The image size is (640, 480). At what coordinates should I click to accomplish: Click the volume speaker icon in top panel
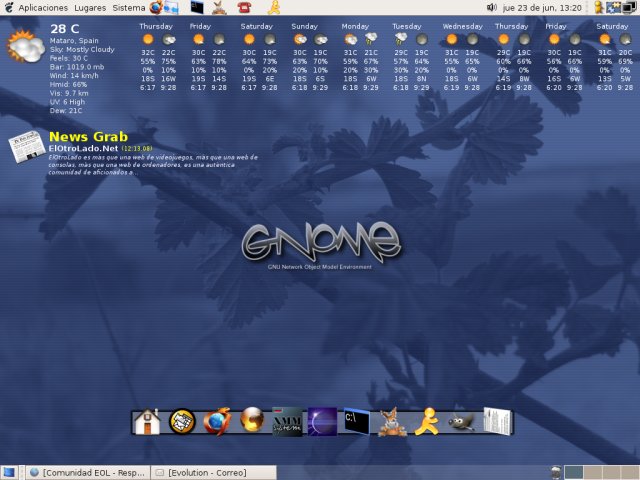tap(491, 7)
